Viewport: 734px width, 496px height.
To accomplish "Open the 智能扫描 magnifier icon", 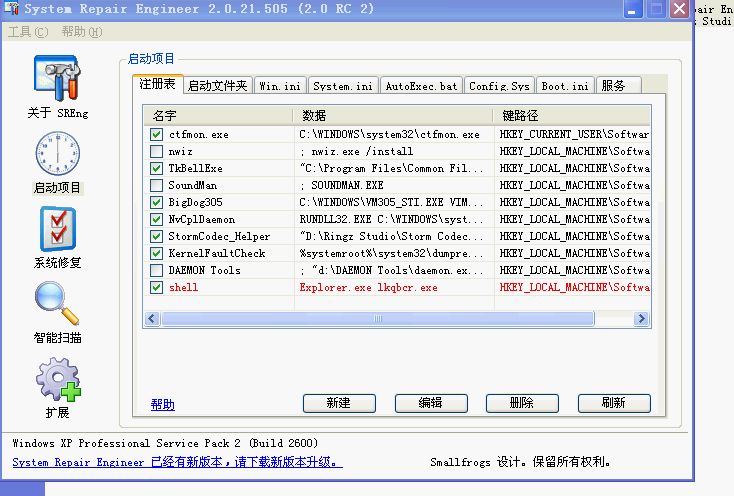I will 57,303.
